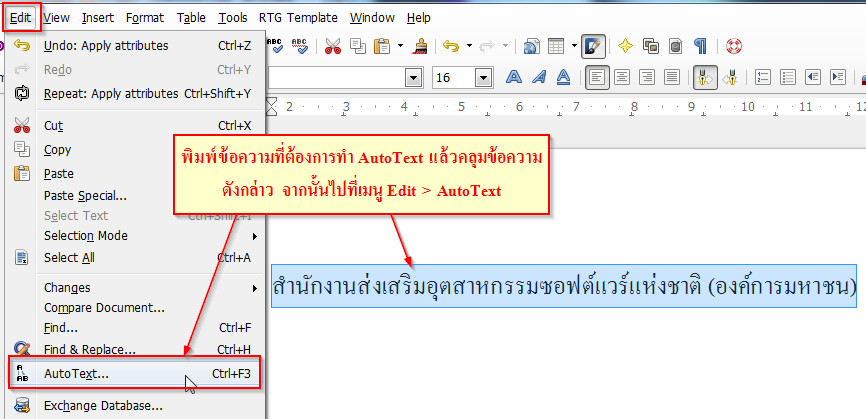Open the View menu
Screen dimensions: 866x419
56,18
